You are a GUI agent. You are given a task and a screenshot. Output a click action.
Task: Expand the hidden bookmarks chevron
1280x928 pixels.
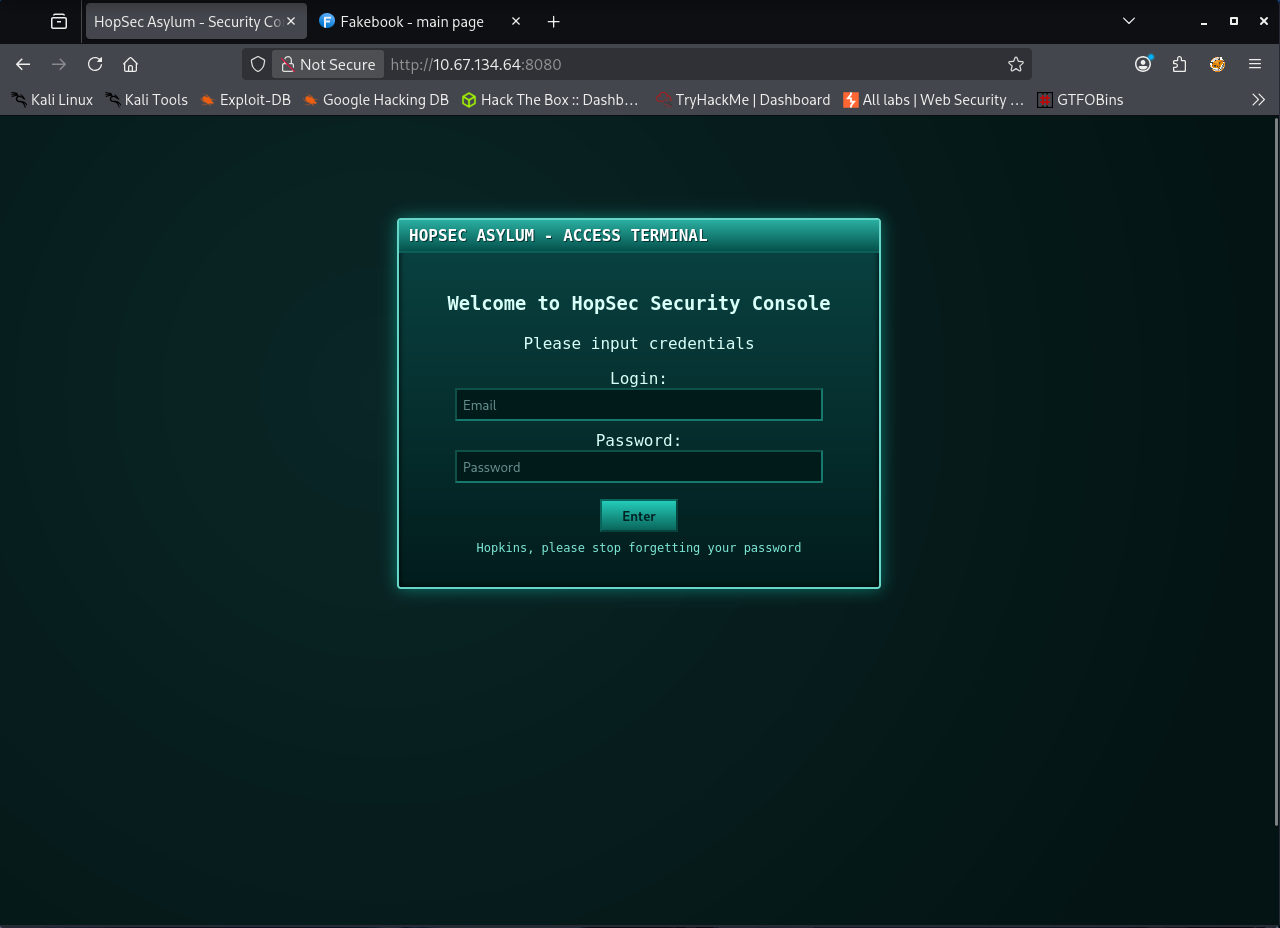coord(1259,99)
